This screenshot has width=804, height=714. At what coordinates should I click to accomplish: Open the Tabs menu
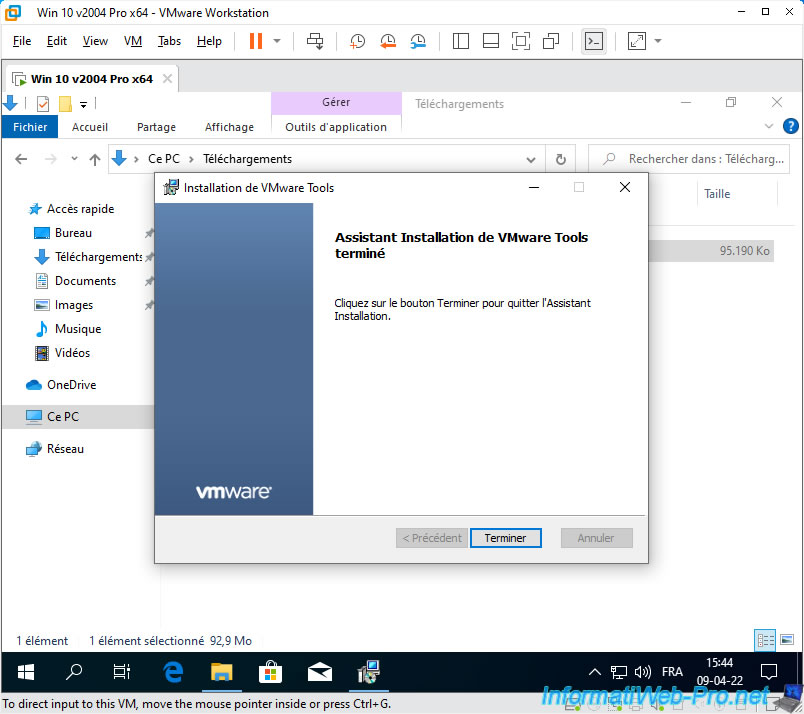169,41
